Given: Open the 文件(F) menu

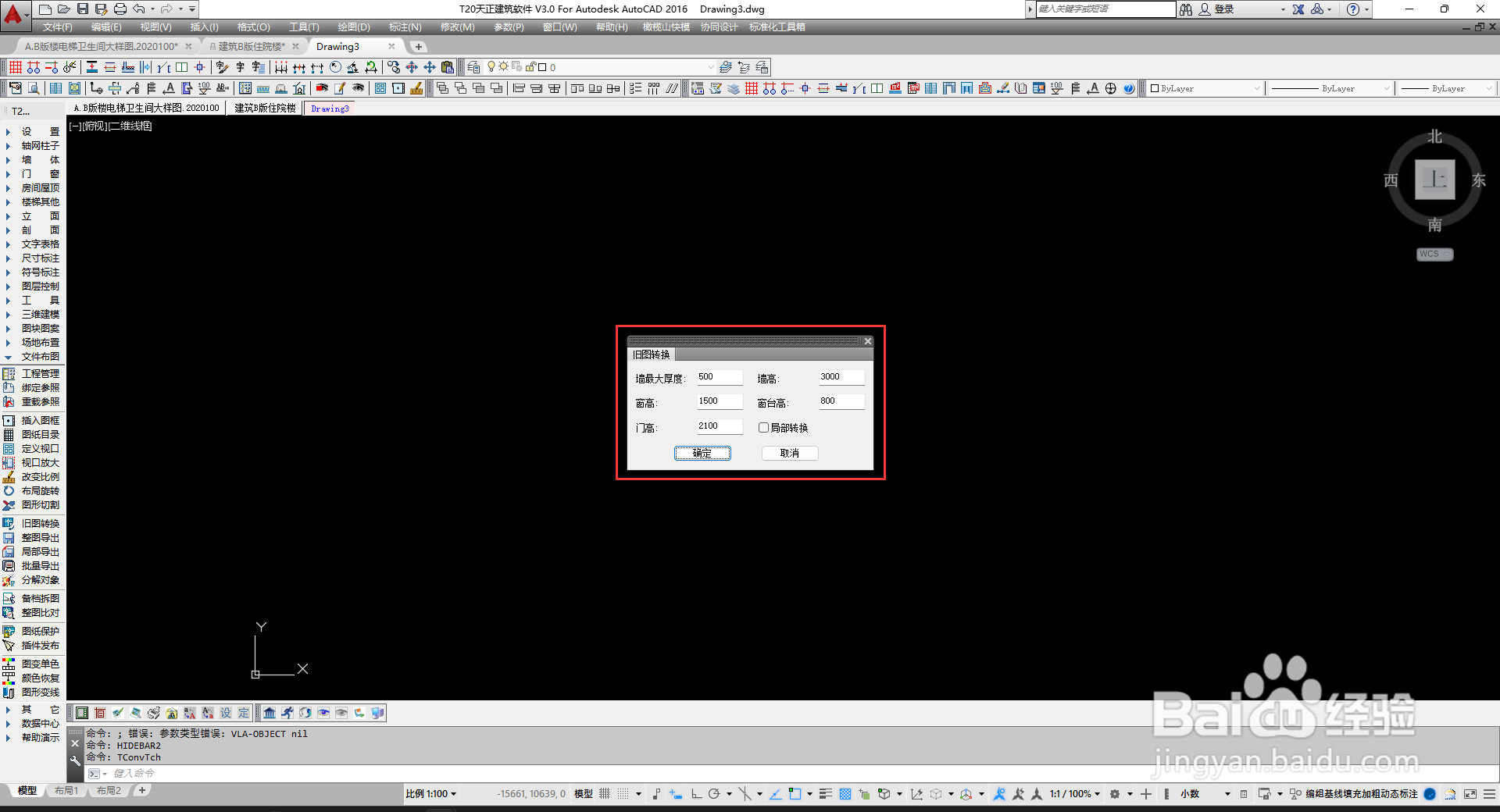Looking at the screenshot, I should coord(58,27).
